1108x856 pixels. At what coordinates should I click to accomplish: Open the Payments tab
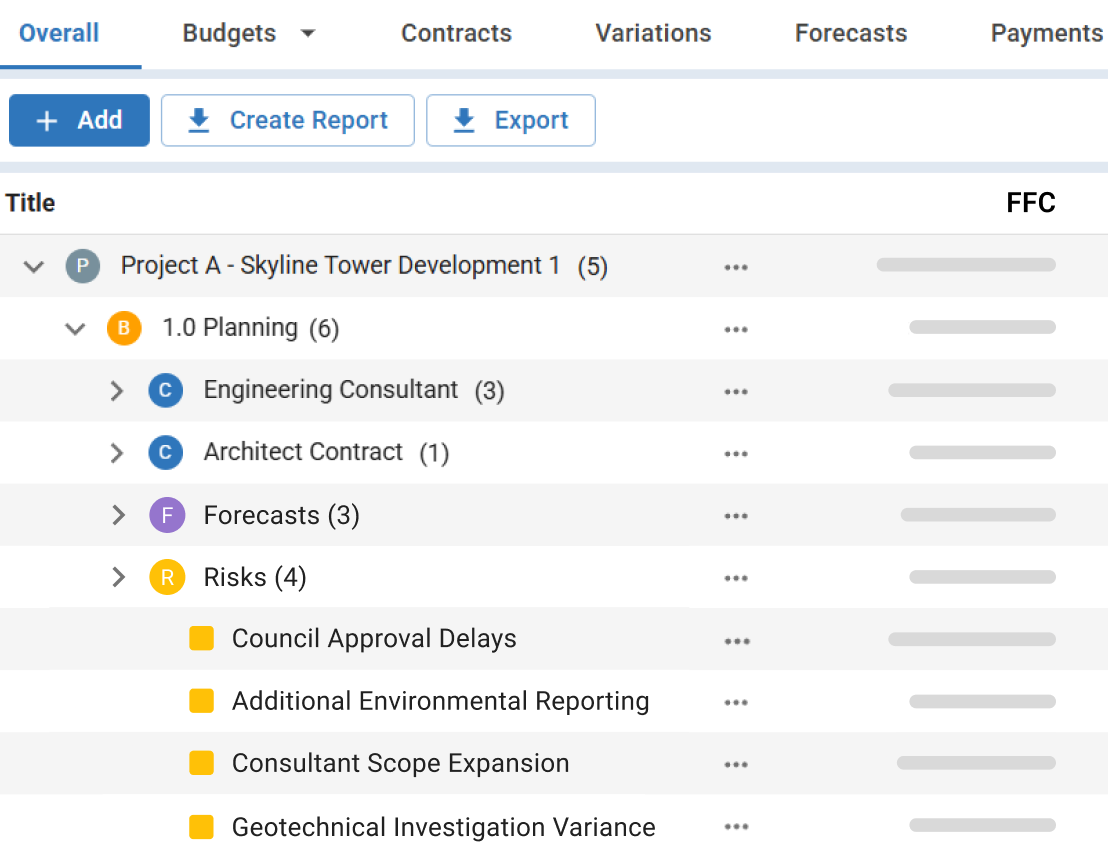(1046, 32)
